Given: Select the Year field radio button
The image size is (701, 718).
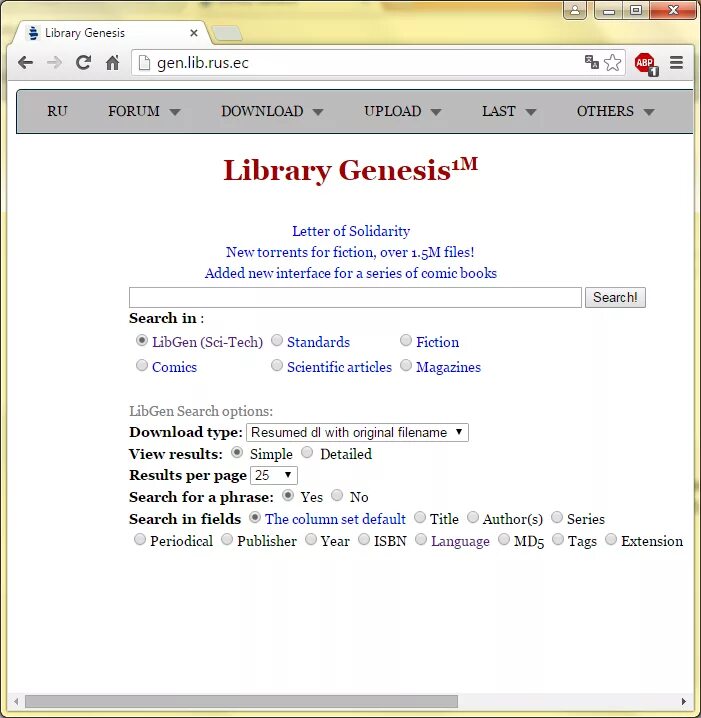Looking at the screenshot, I should [x=310, y=539].
